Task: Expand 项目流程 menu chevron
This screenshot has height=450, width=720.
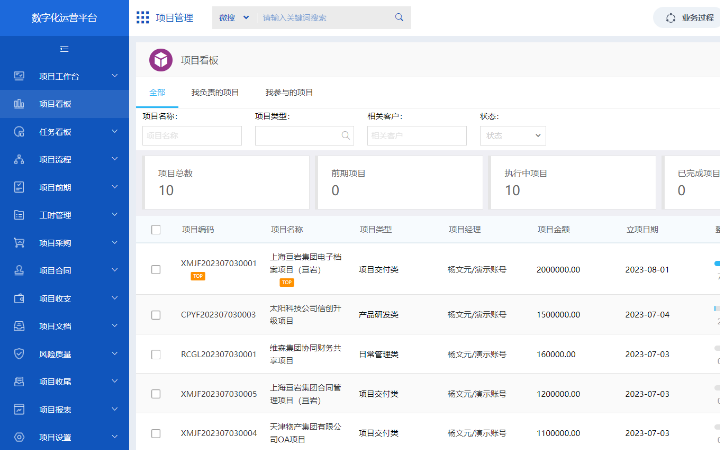Action: click(115, 159)
